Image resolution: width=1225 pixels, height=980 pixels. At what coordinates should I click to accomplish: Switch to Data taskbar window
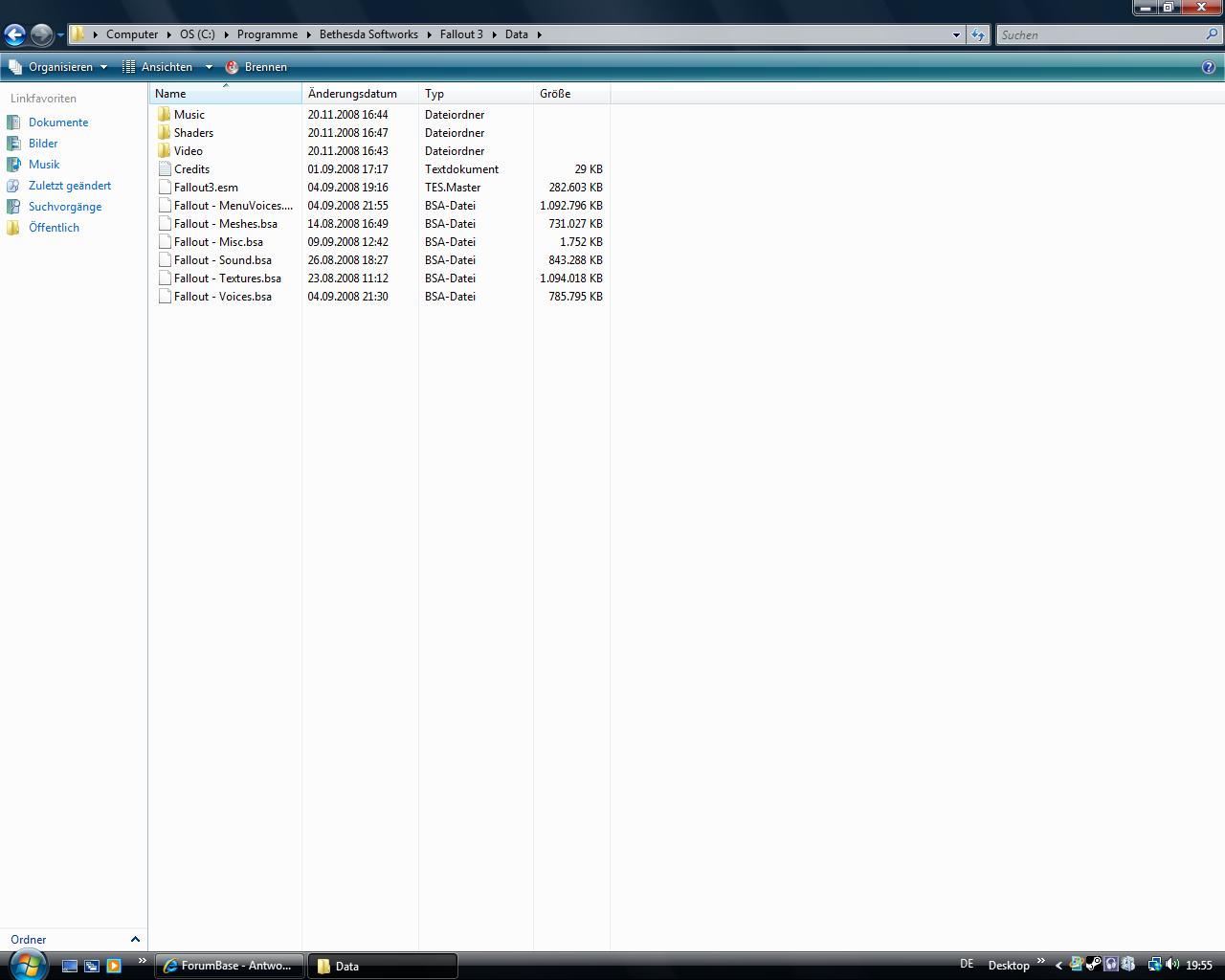(x=383, y=966)
